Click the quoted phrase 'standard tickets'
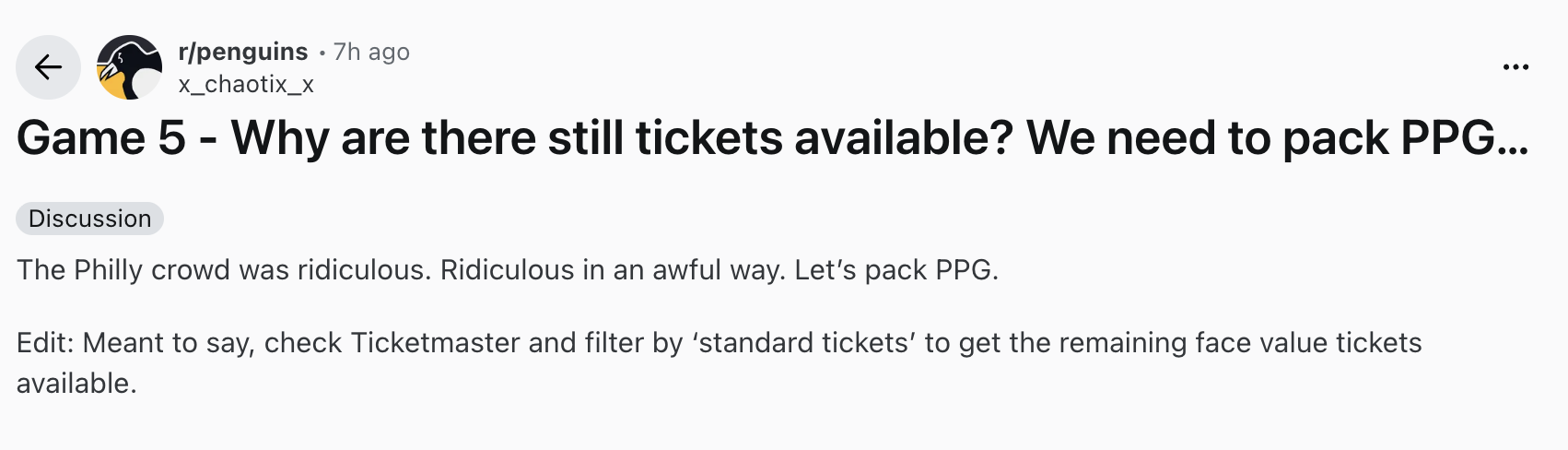Viewport: 1568px width, 450px height. click(807, 343)
